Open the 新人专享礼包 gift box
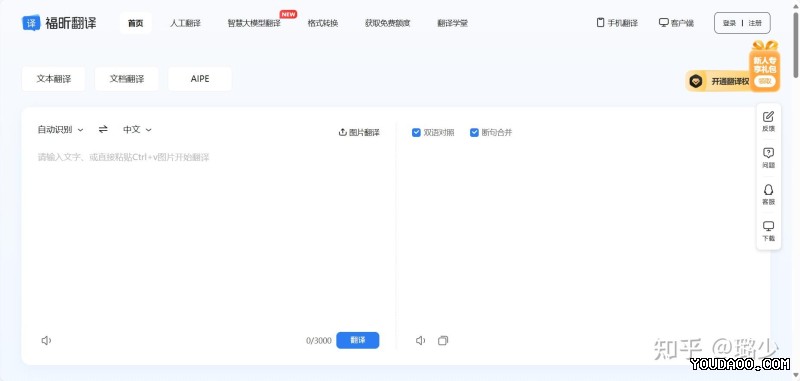Viewport: 800px width, 381px height. pyautogui.click(x=765, y=65)
